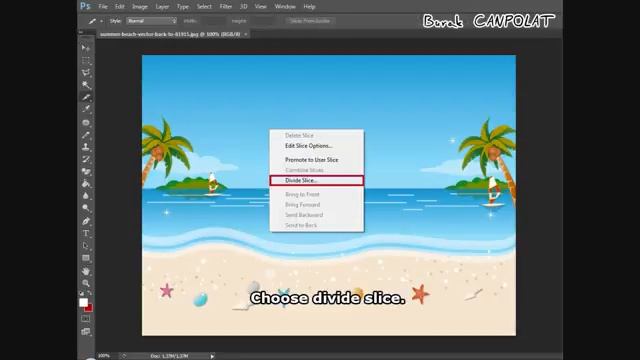This screenshot has height=360, width=640.
Task: Swap foreground and background colors
Action: [x=90, y=293]
